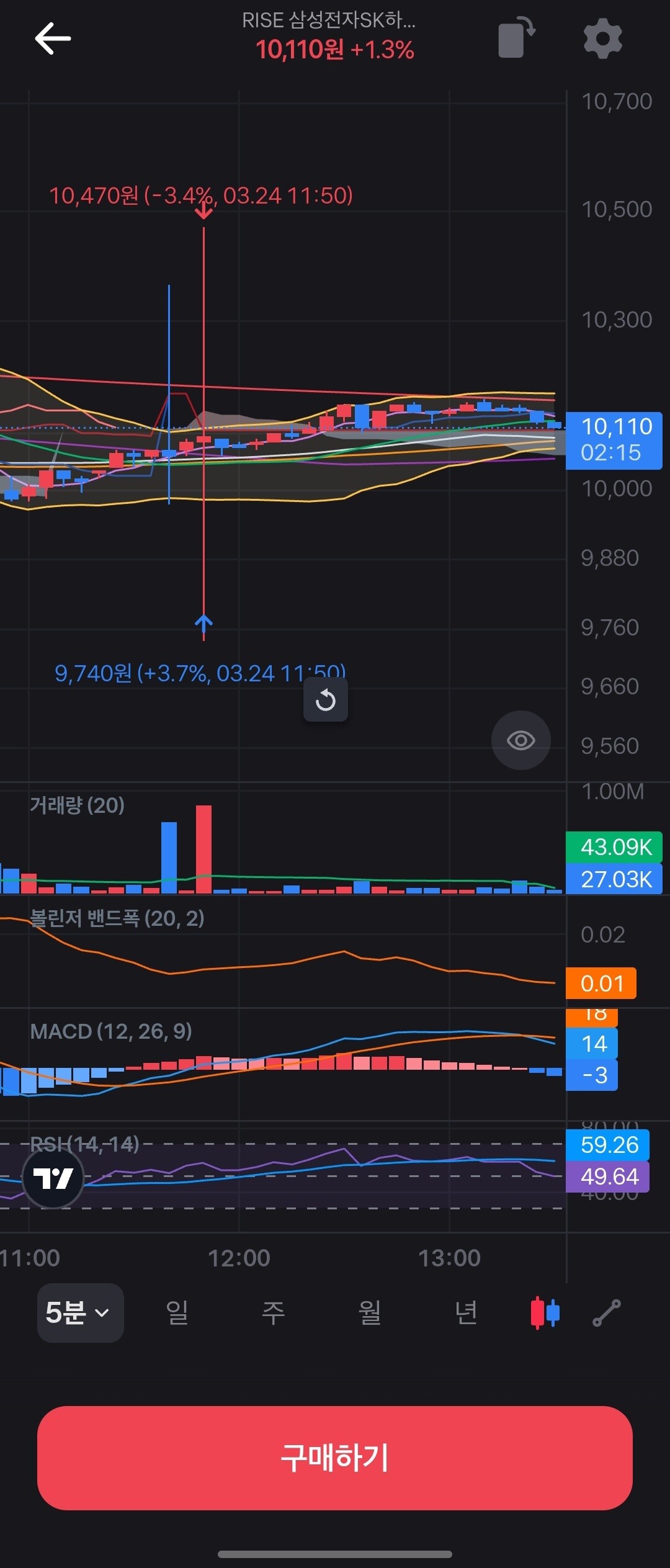Switch to the 주 (weekly) chart tab
Image resolution: width=670 pixels, height=1568 pixels.
pos(273,1313)
